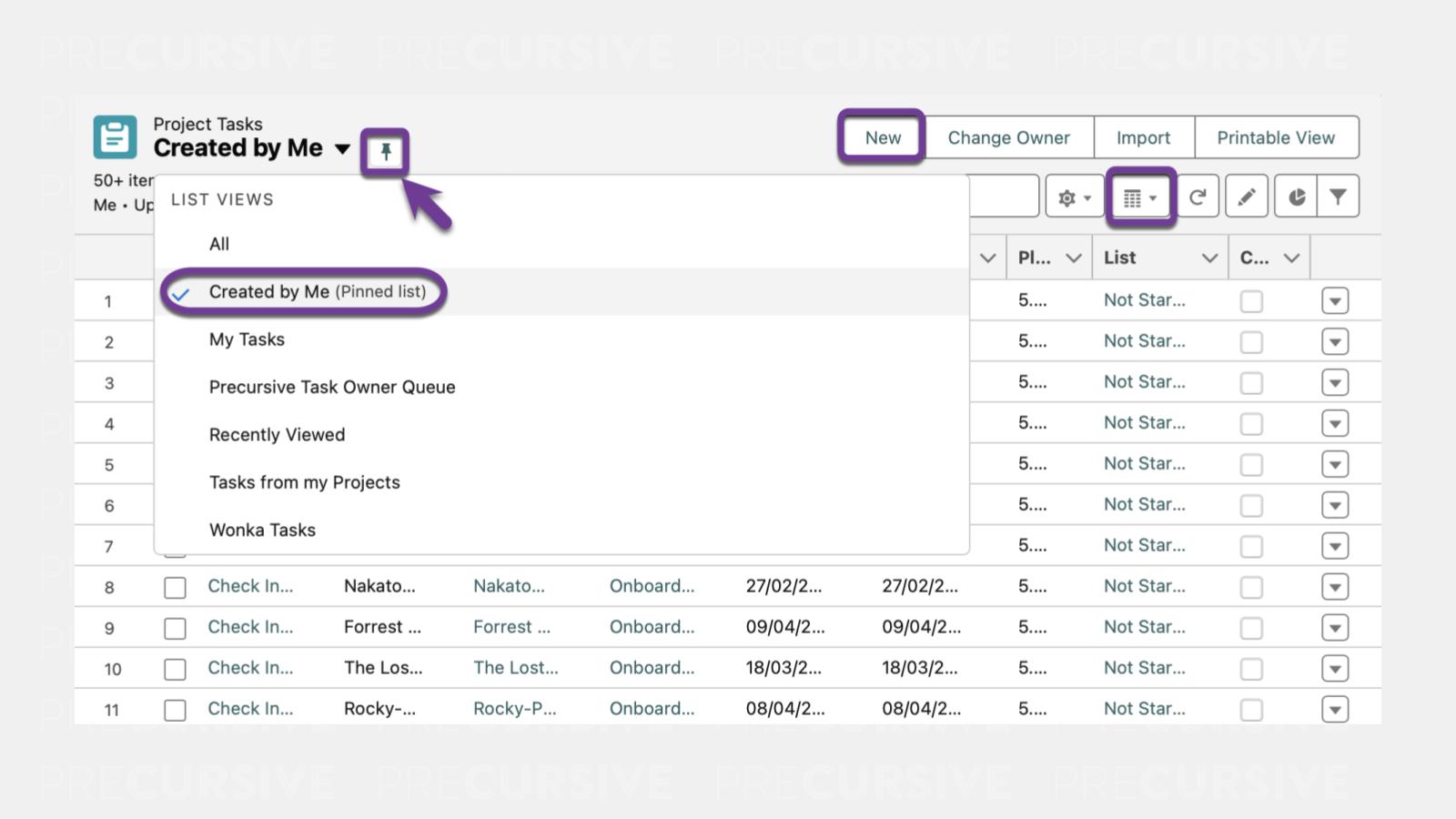This screenshot has width=1456, height=819.
Task: Open the display-as table view selector
Action: click(1140, 197)
